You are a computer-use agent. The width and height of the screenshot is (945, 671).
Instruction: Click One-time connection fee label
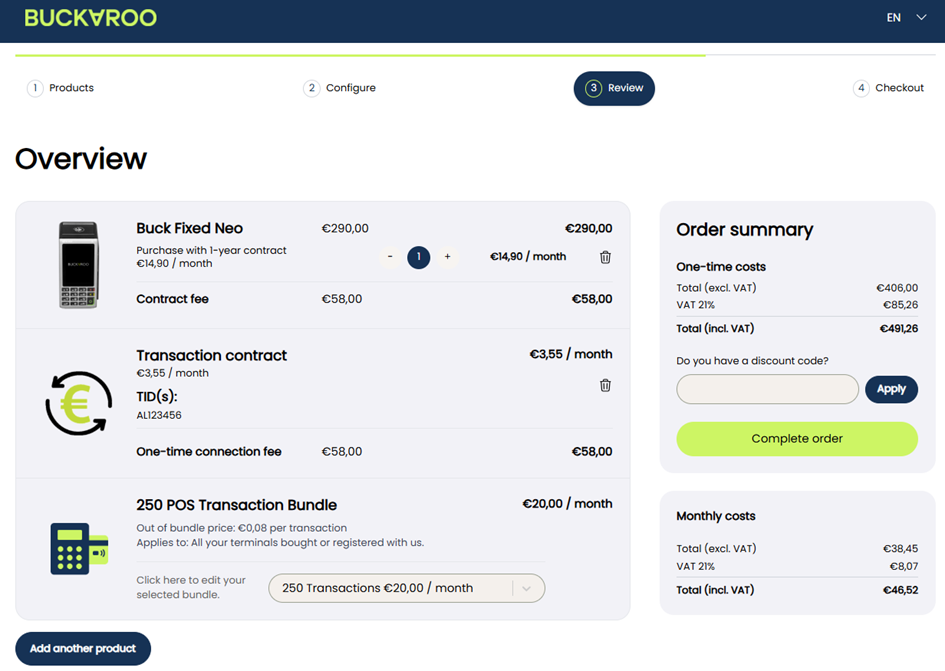point(209,452)
